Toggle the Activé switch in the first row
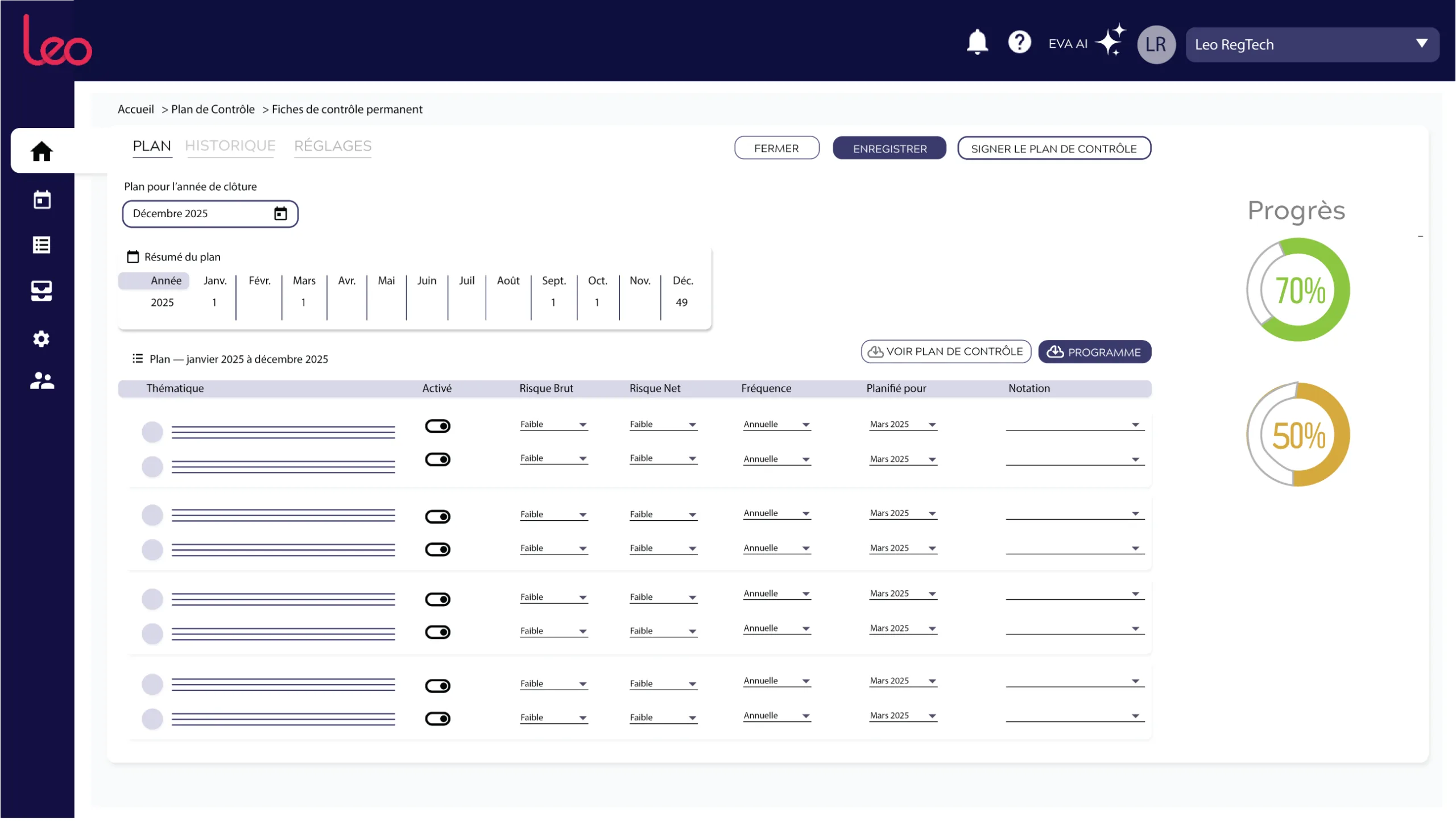This screenshot has width=1456, height=821. (437, 426)
